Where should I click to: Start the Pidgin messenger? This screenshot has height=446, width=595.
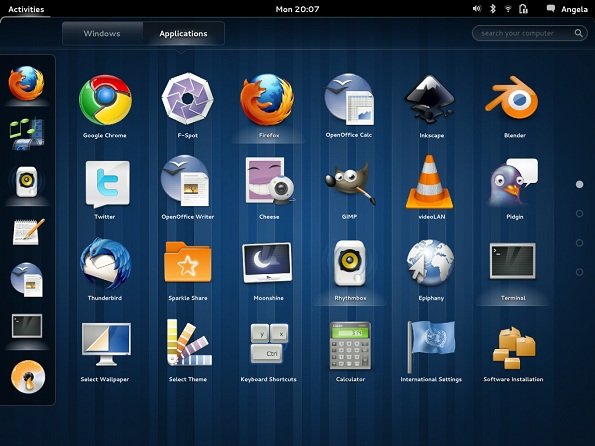pyautogui.click(x=513, y=182)
